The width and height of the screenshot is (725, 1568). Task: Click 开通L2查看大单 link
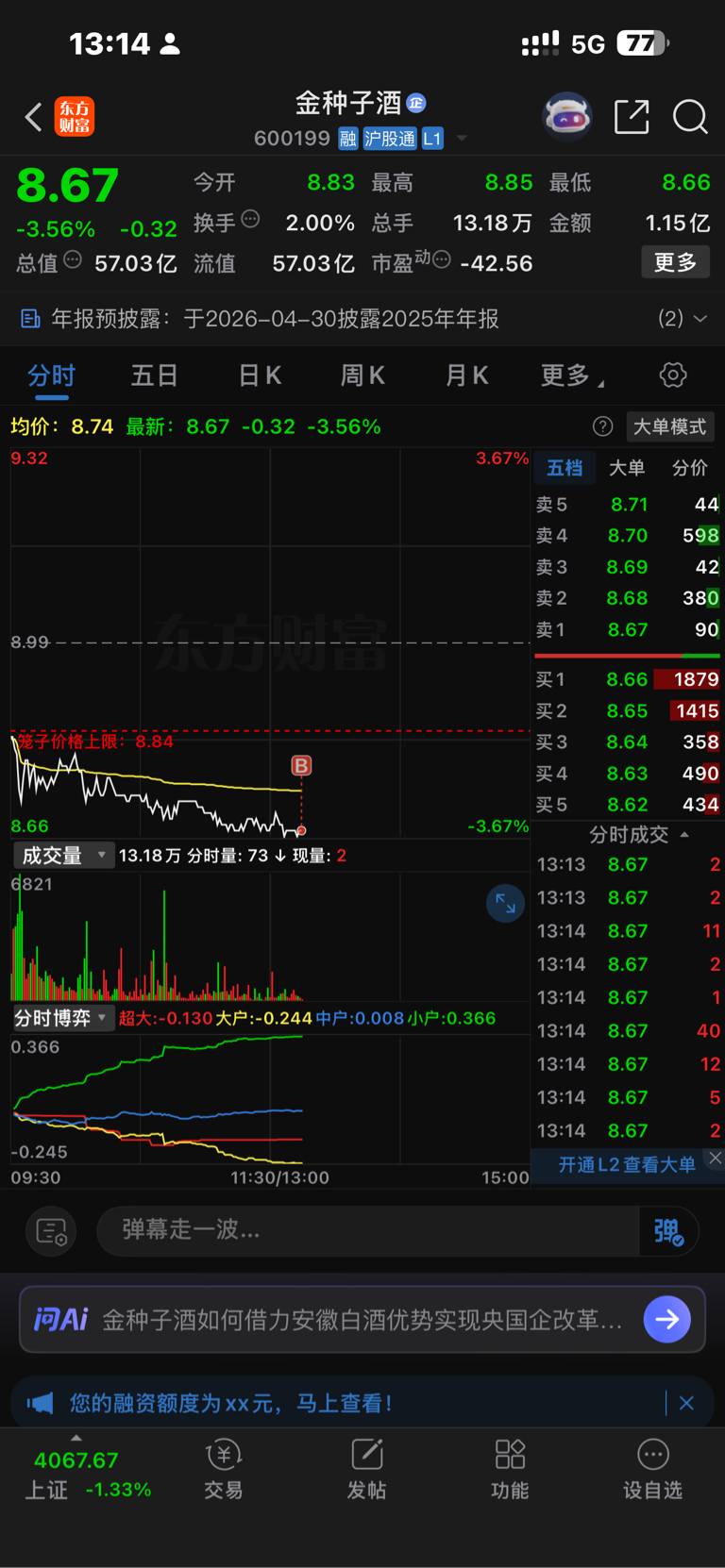coord(627,1165)
